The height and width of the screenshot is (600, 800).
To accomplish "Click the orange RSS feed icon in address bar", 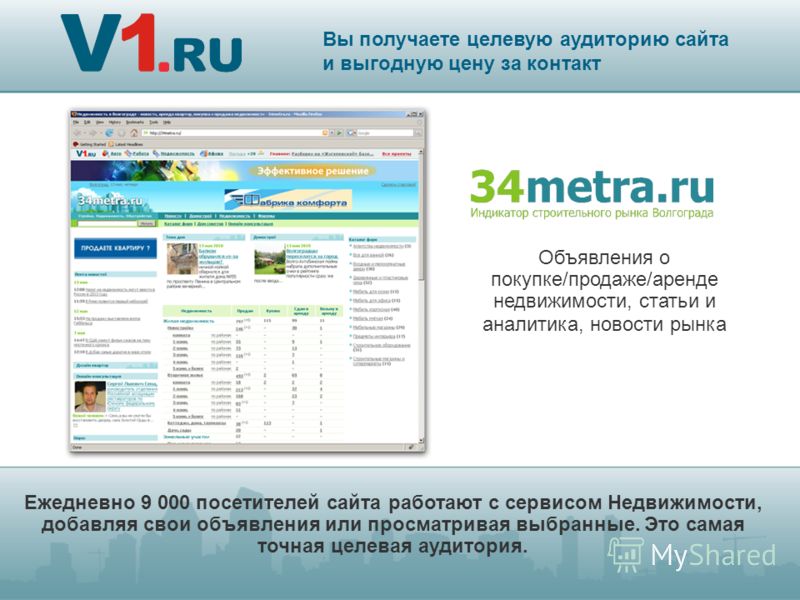I will (324, 133).
